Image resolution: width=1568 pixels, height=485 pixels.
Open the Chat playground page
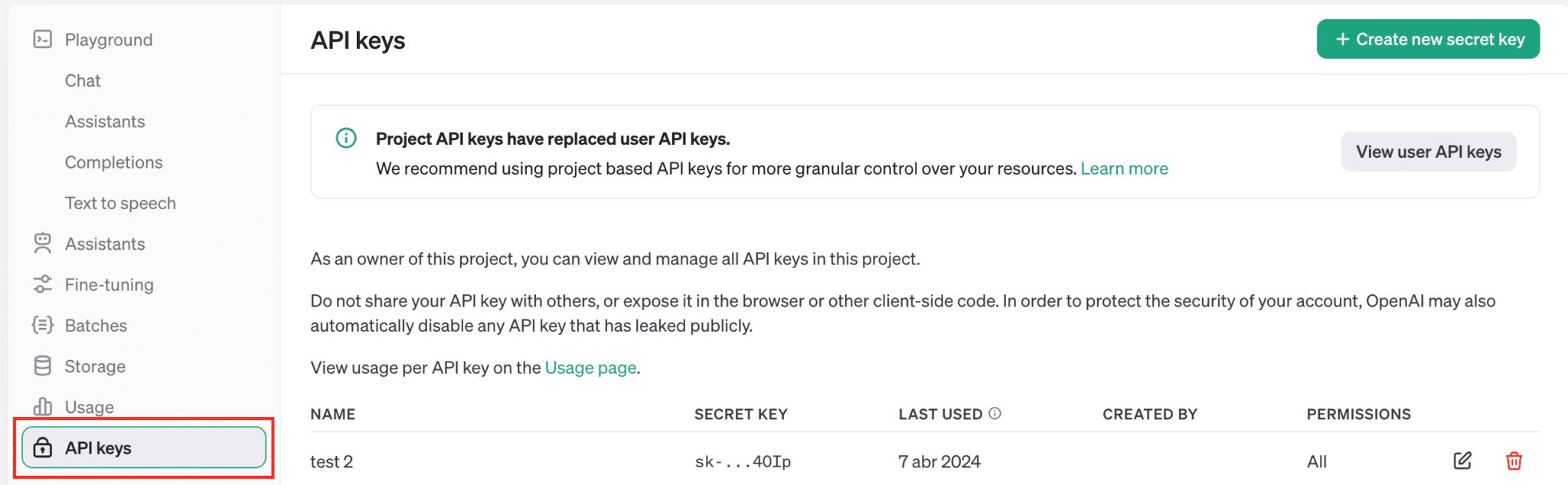[x=83, y=80]
